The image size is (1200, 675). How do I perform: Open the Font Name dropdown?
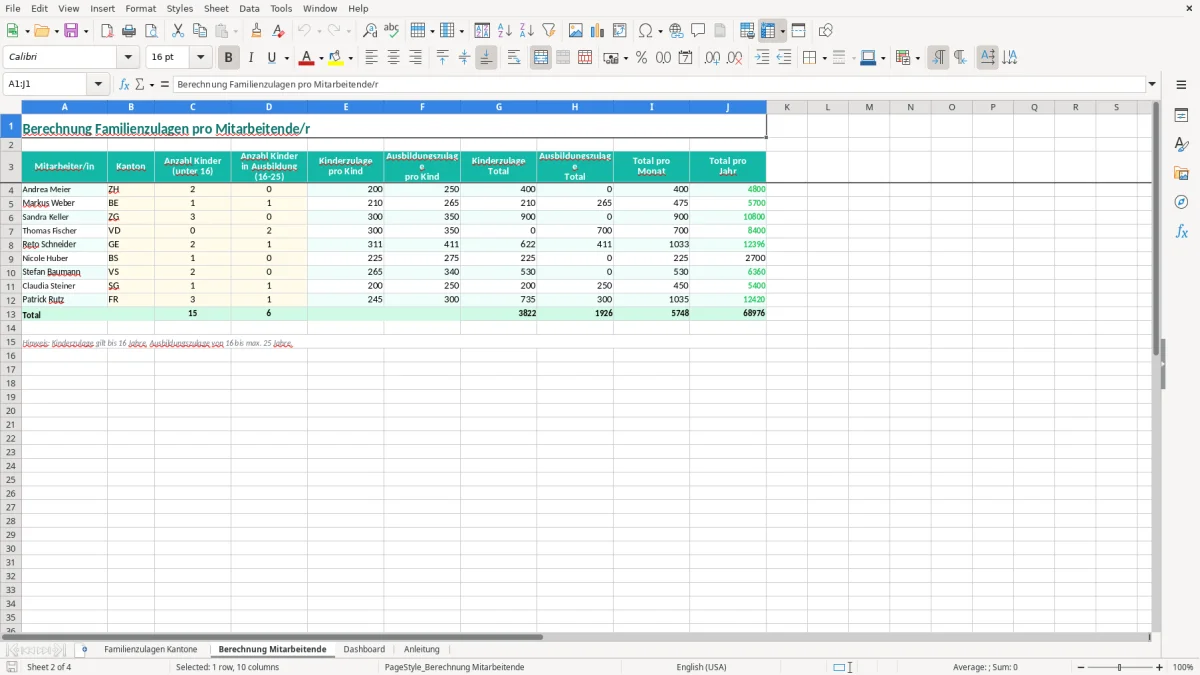click(x=128, y=58)
